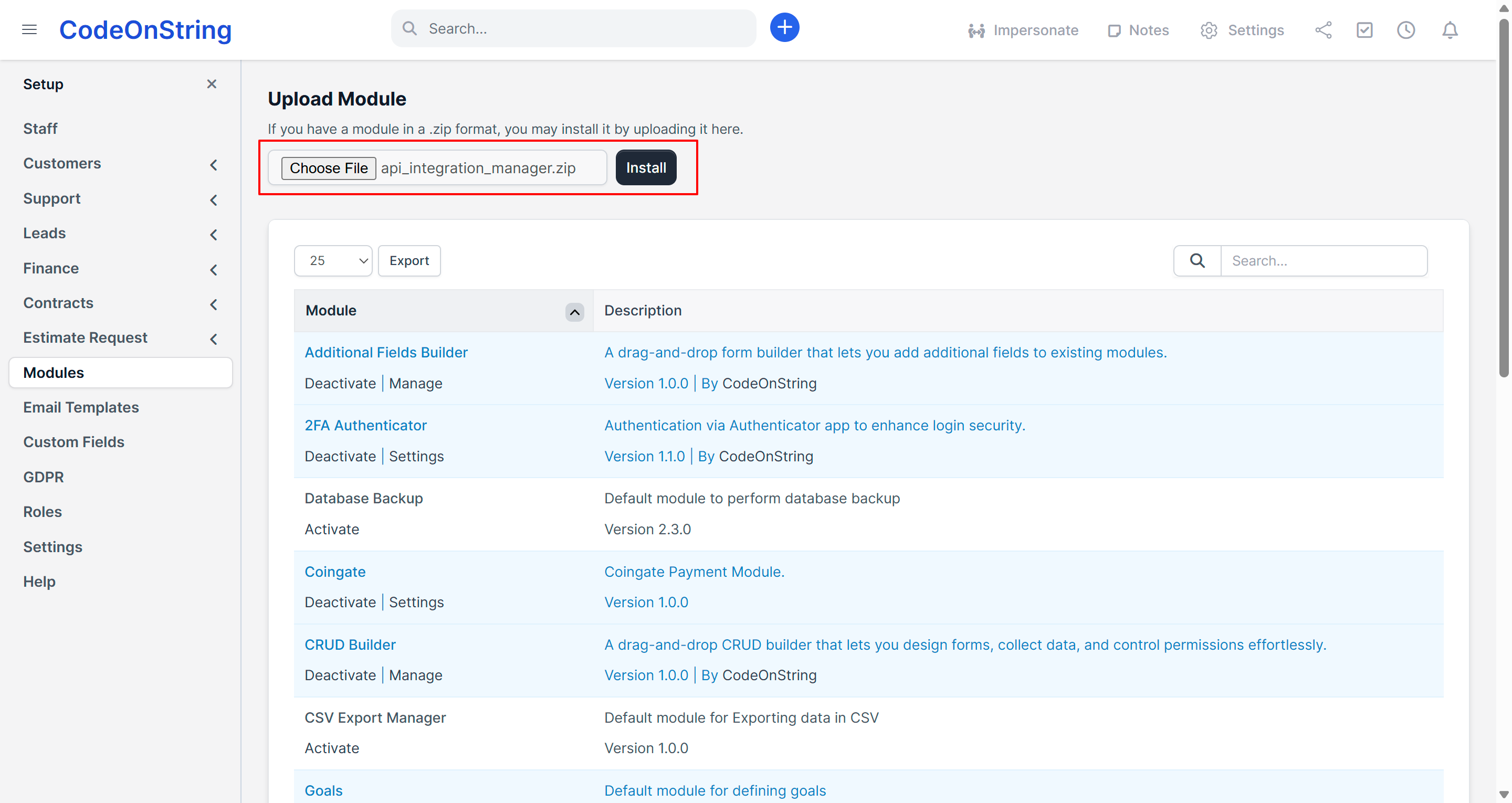Activate the Database Backup module
This screenshot has height=803, width=1512.
point(332,530)
